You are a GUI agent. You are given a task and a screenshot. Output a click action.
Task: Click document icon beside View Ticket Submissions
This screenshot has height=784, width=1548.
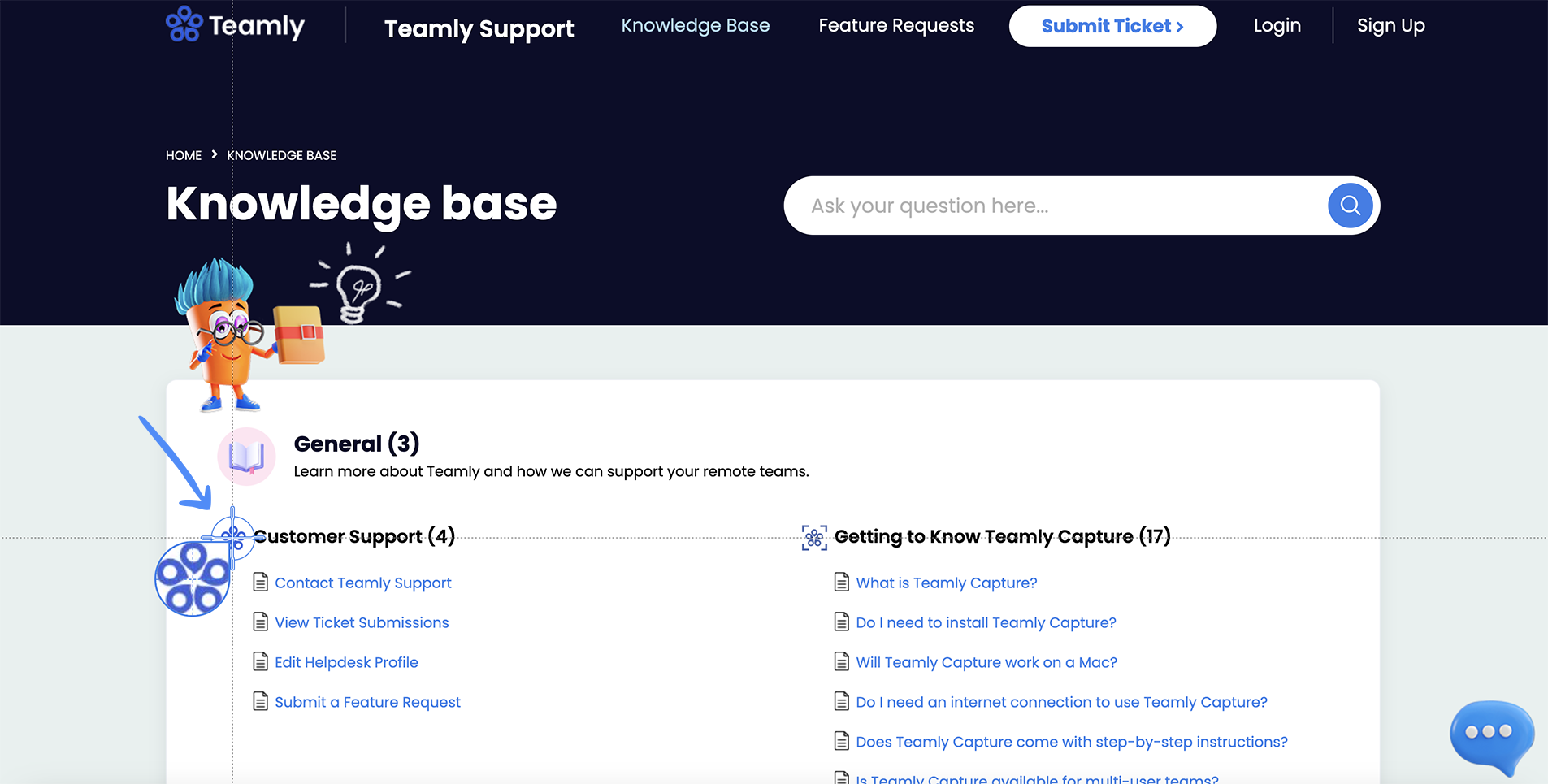click(x=260, y=622)
